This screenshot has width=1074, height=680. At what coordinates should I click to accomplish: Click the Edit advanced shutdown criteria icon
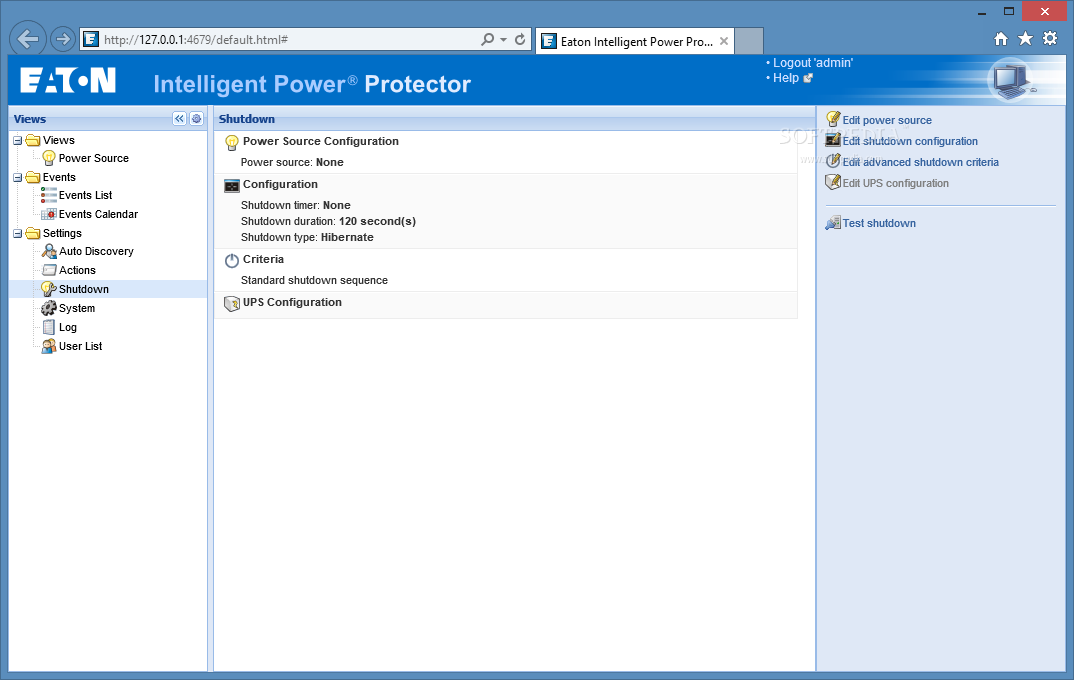pos(833,162)
